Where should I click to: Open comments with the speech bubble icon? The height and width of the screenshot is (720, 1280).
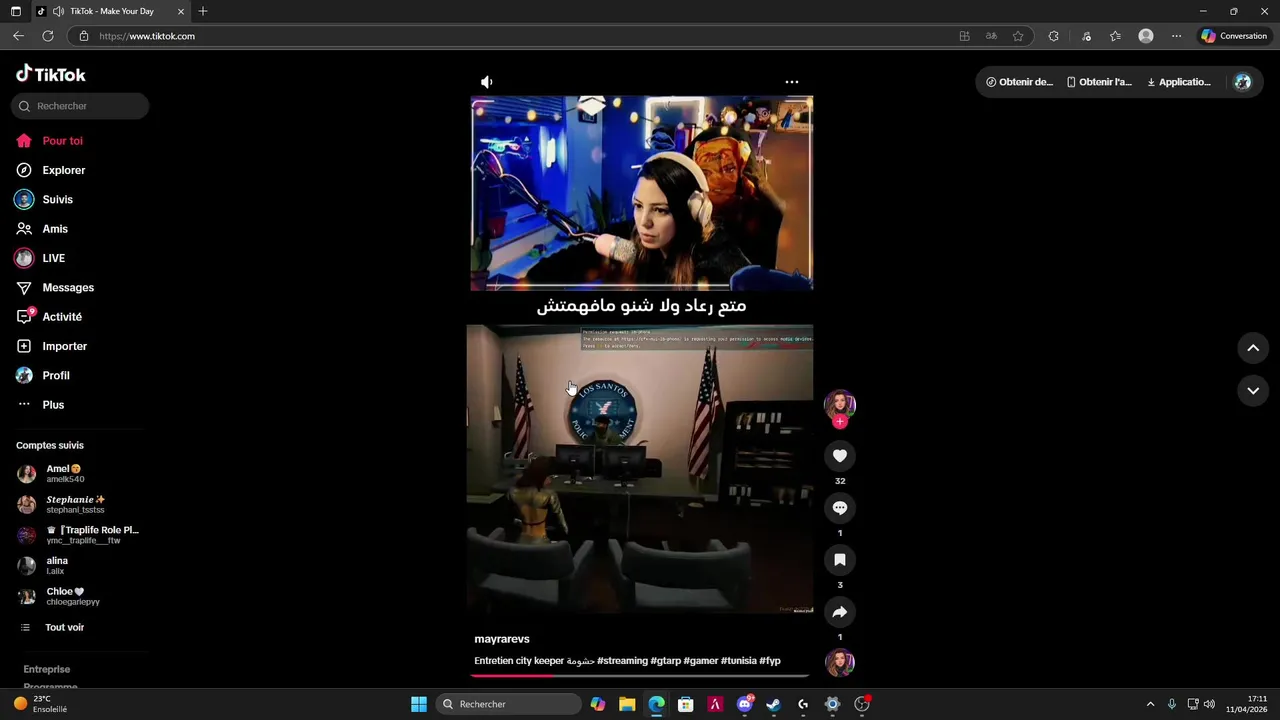840,508
